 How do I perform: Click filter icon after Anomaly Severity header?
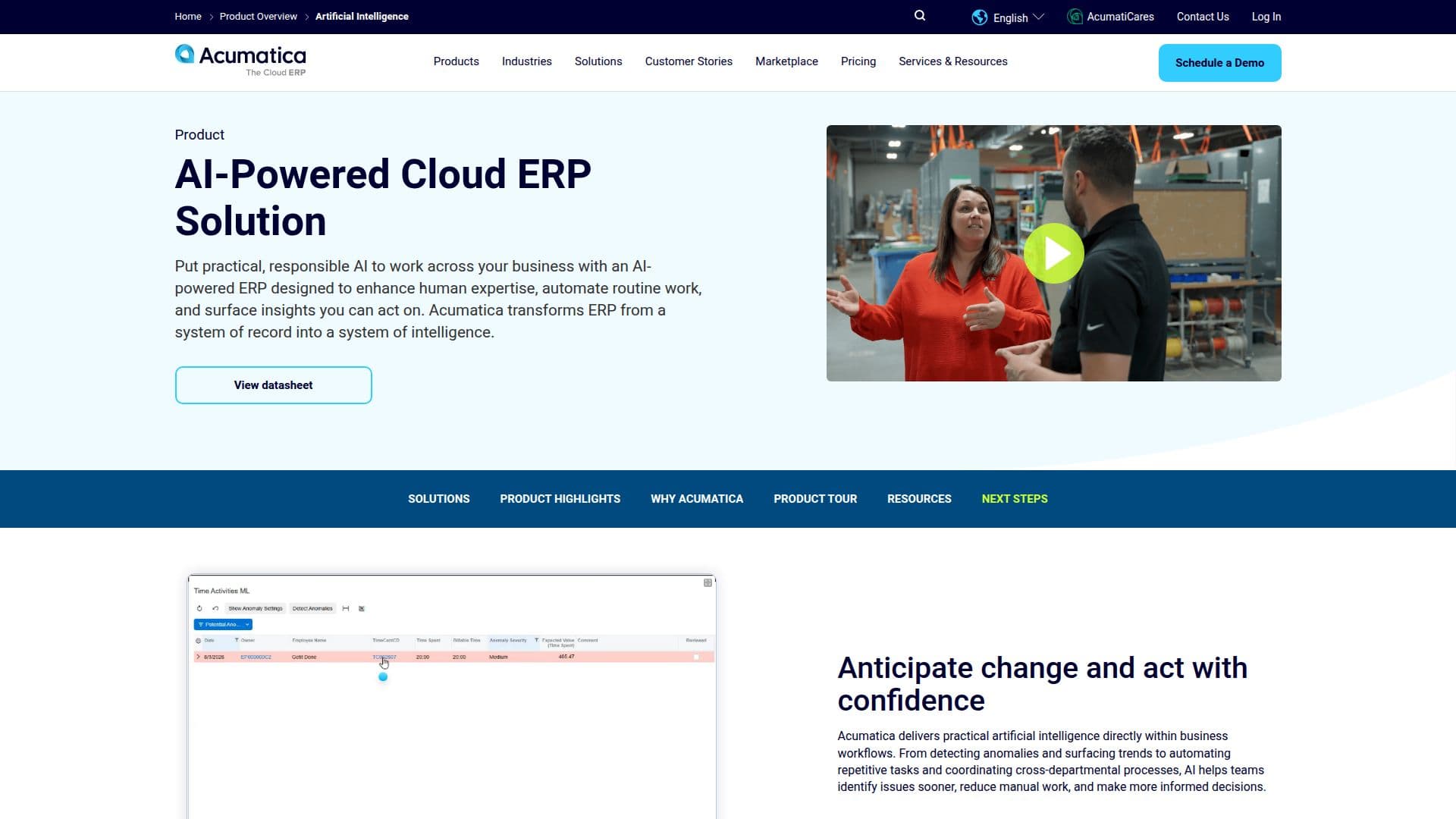click(536, 640)
